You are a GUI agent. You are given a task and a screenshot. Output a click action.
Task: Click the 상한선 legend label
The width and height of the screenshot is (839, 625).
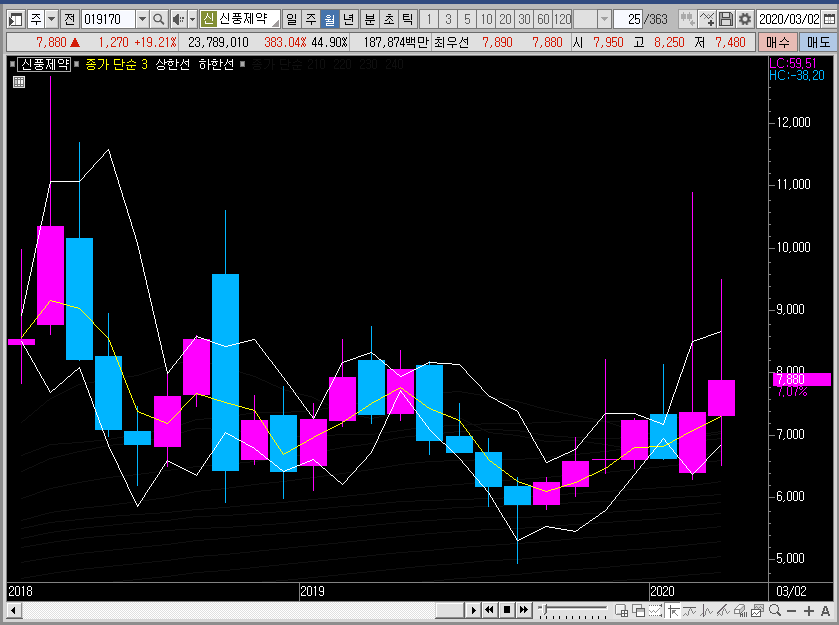172,65
